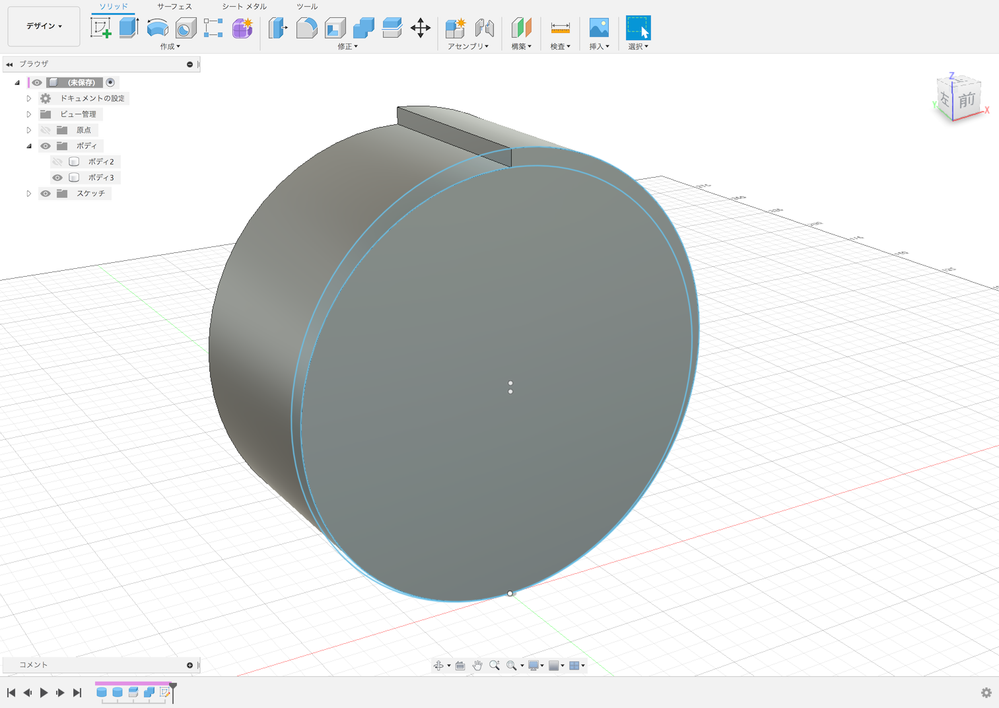Open the 選択 menu
Image resolution: width=999 pixels, height=708 pixels.
click(638, 47)
